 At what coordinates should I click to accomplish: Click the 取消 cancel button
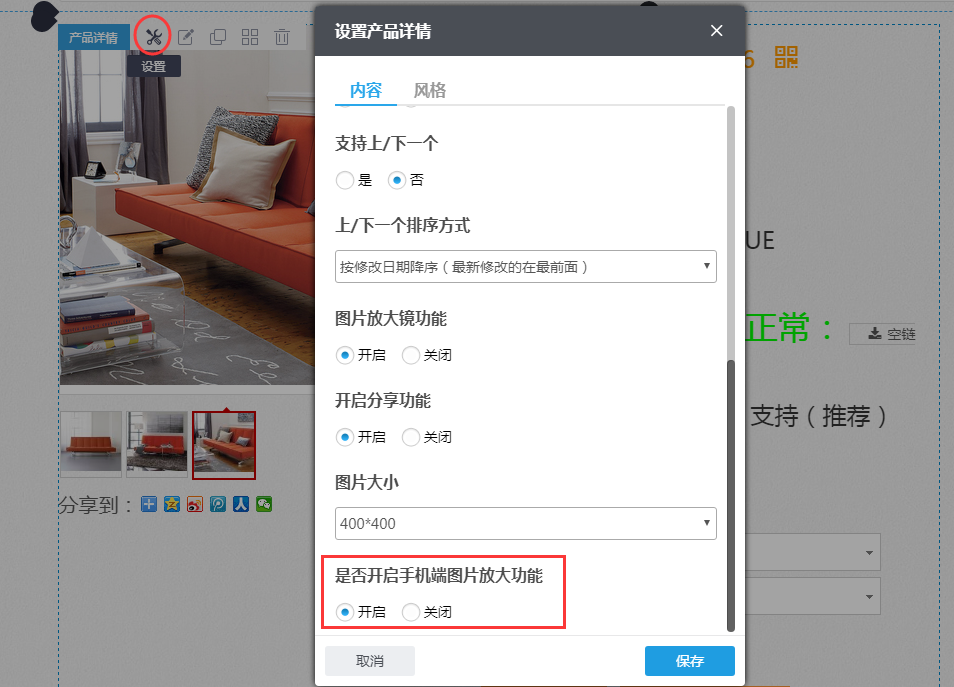pyautogui.click(x=369, y=660)
